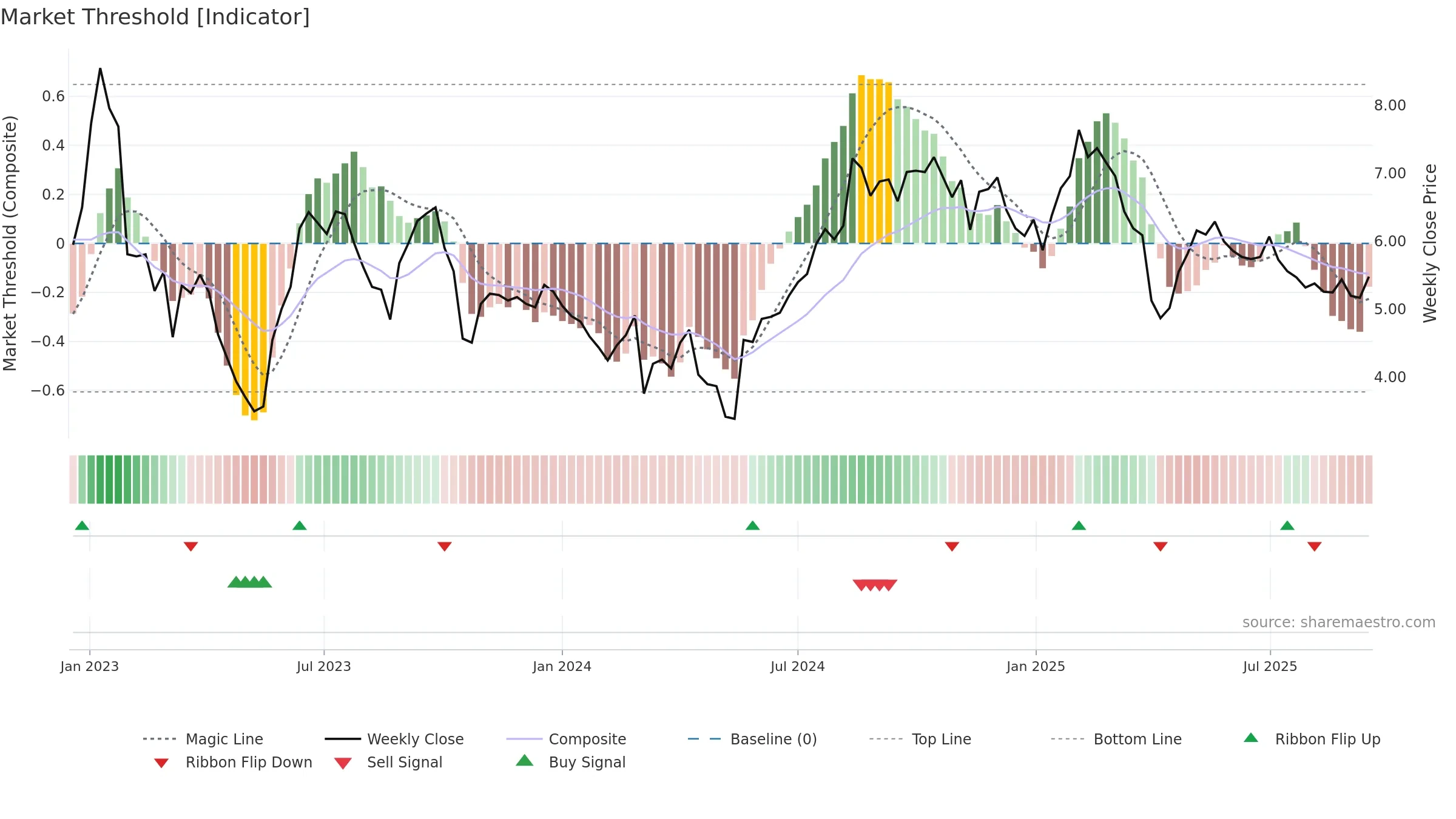
Task: Select the Jan 2024 x-axis label
Action: pyautogui.click(x=562, y=666)
